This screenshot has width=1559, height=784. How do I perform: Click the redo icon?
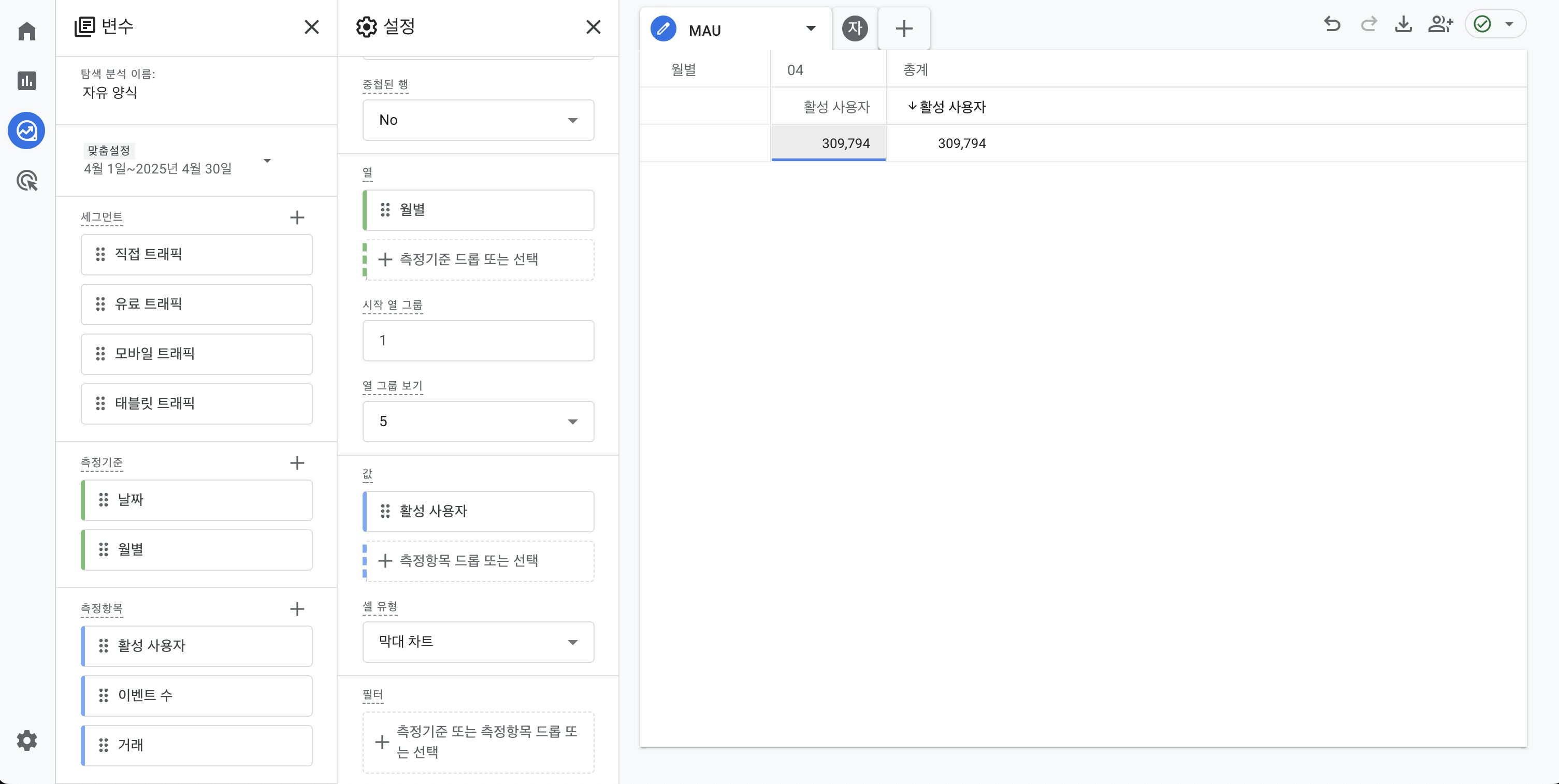tap(1368, 24)
